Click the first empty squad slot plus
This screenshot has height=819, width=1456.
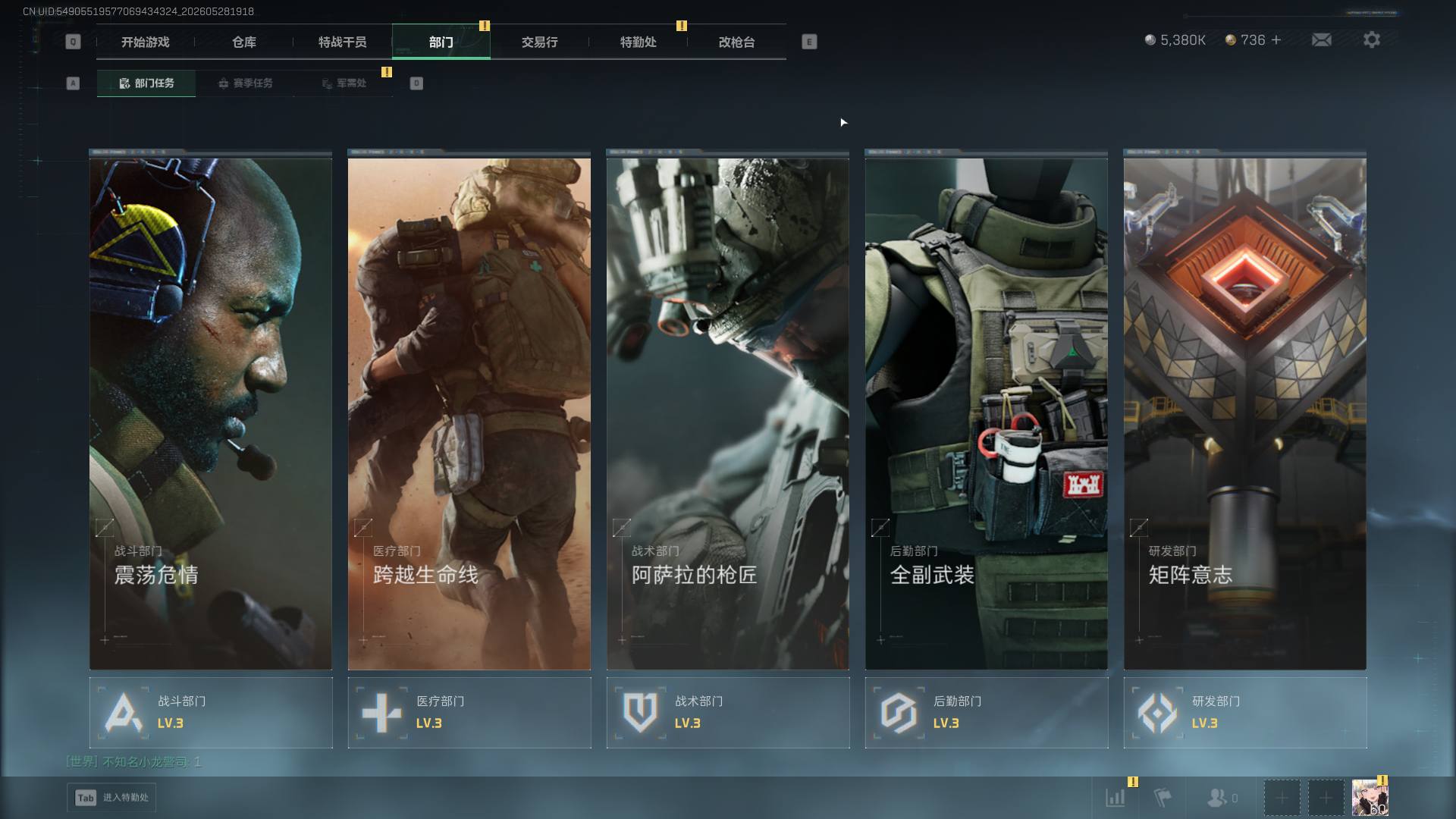1282,798
